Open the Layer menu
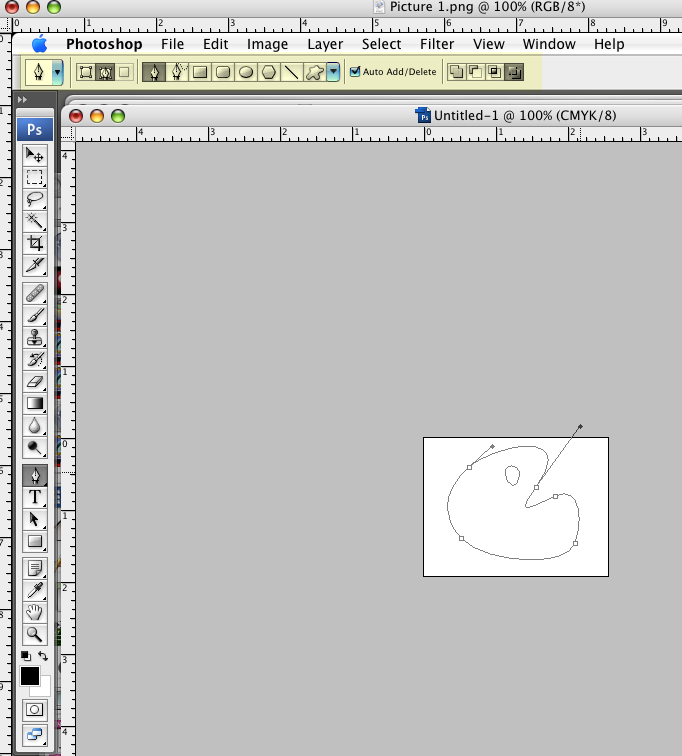 (325, 44)
